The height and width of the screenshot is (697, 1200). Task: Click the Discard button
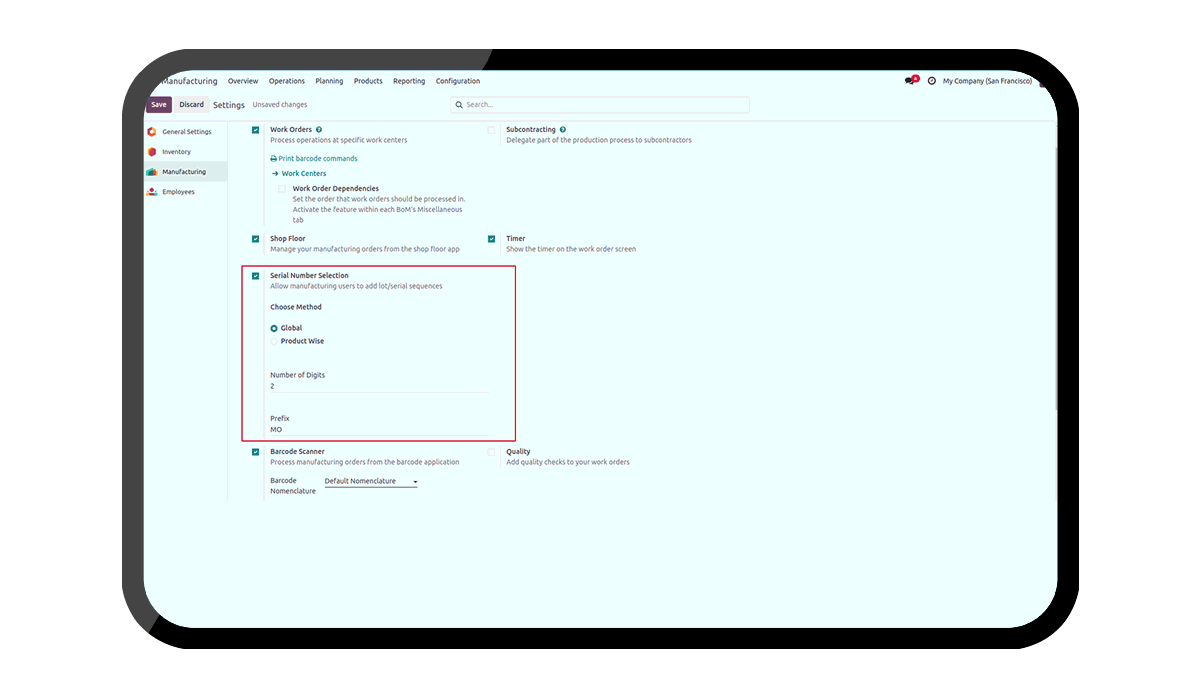(x=191, y=104)
